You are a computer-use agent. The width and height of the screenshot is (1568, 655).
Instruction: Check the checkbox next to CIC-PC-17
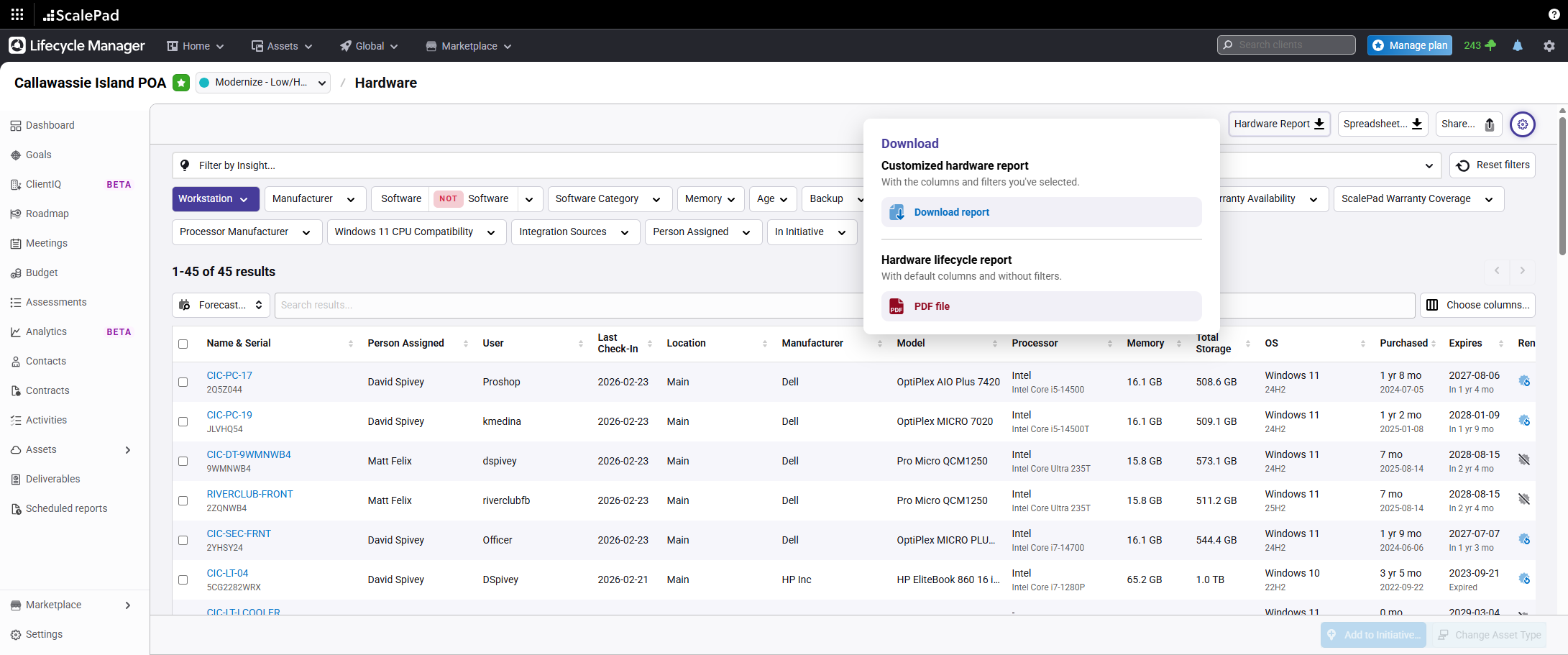click(x=183, y=382)
